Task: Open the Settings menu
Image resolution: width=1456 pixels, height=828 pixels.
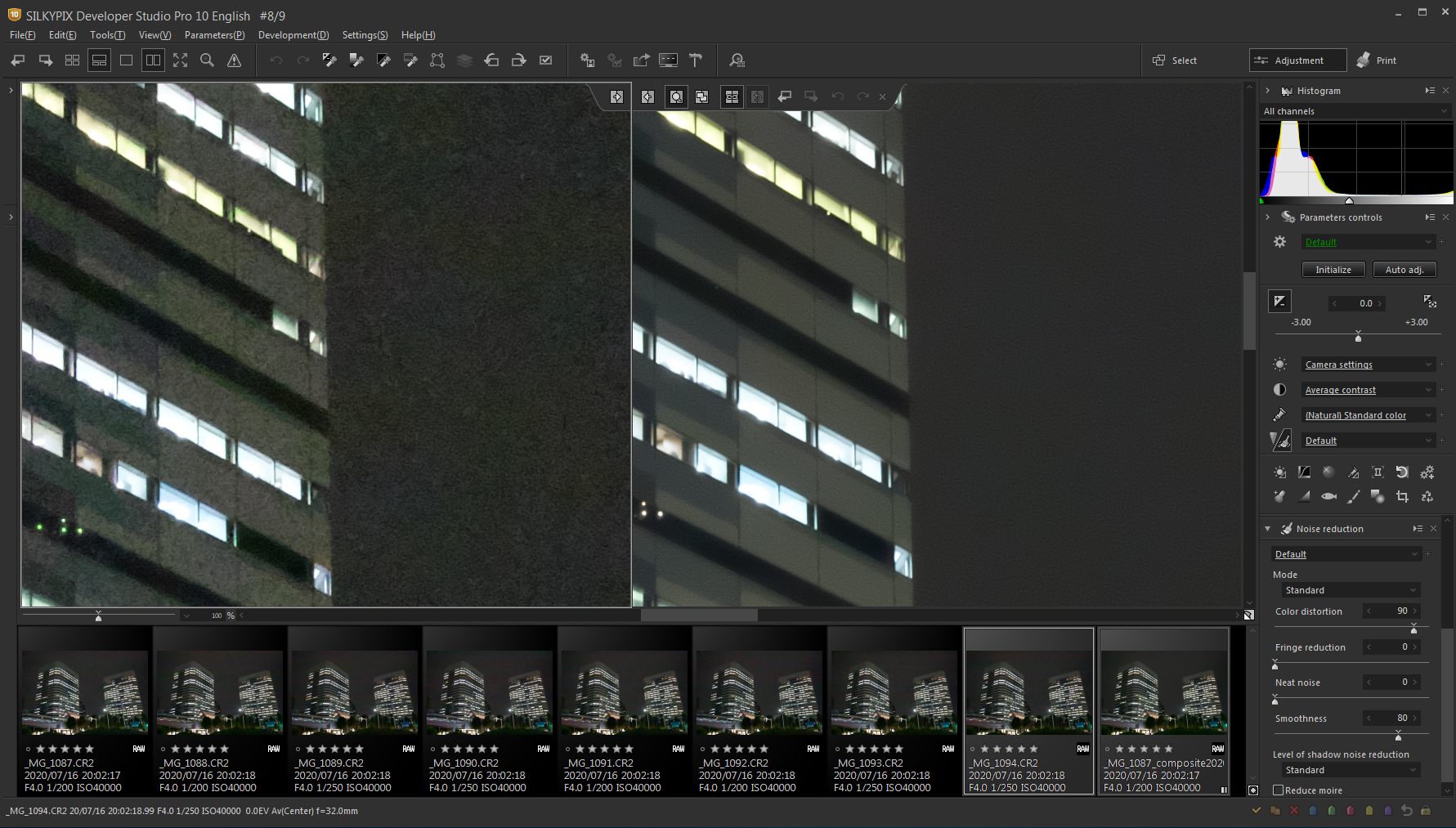Action: pyautogui.click(x=365, y=35)
